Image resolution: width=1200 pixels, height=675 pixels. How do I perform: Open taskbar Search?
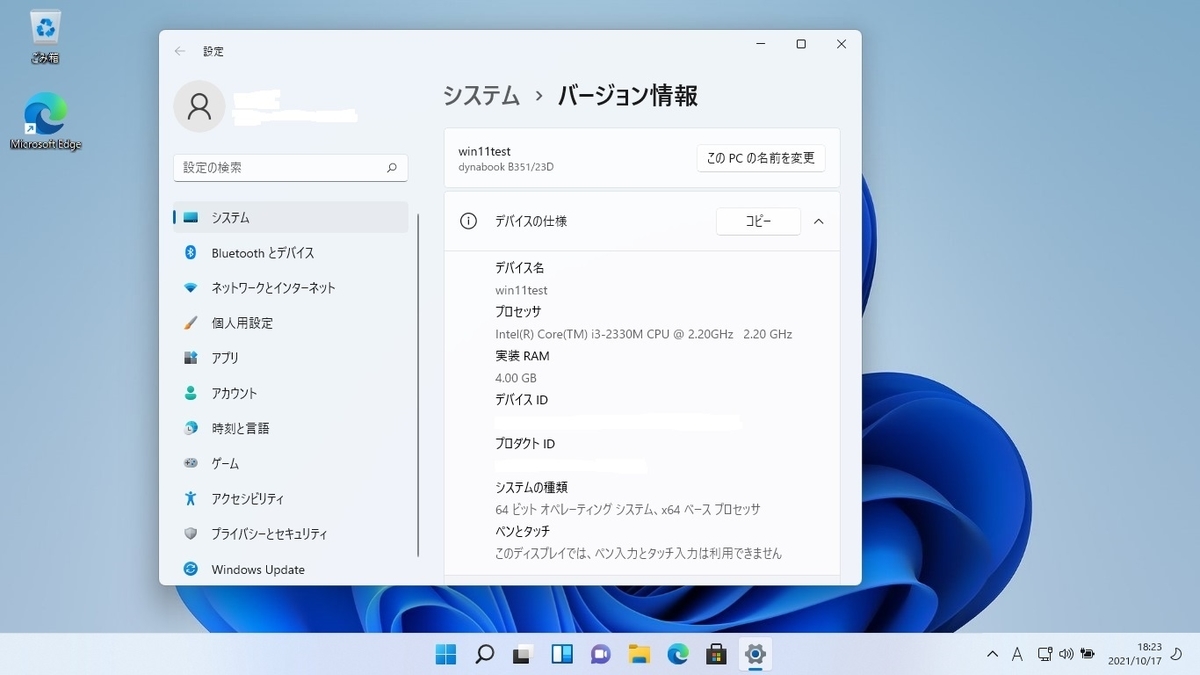pyautogui.click(x=484, y=654)
